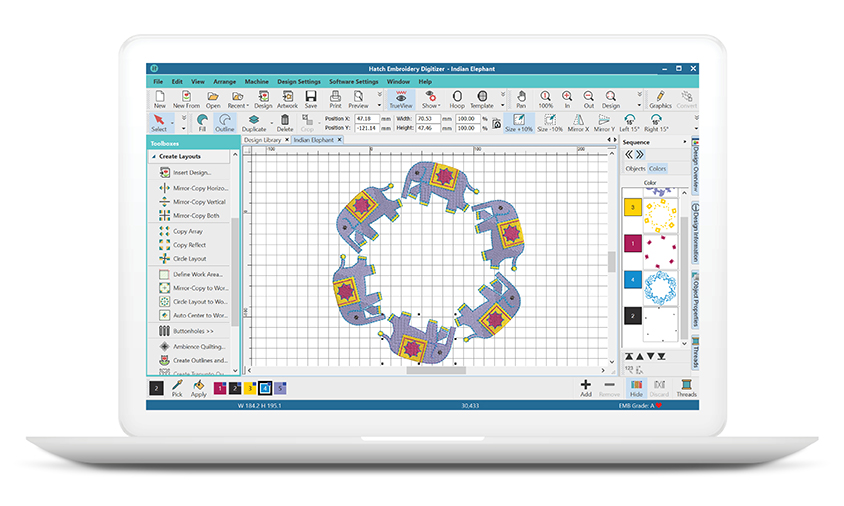Viewport: 844px width, 506px height.
Task: Open the Software Settings menu
Action: pos(354,82)
